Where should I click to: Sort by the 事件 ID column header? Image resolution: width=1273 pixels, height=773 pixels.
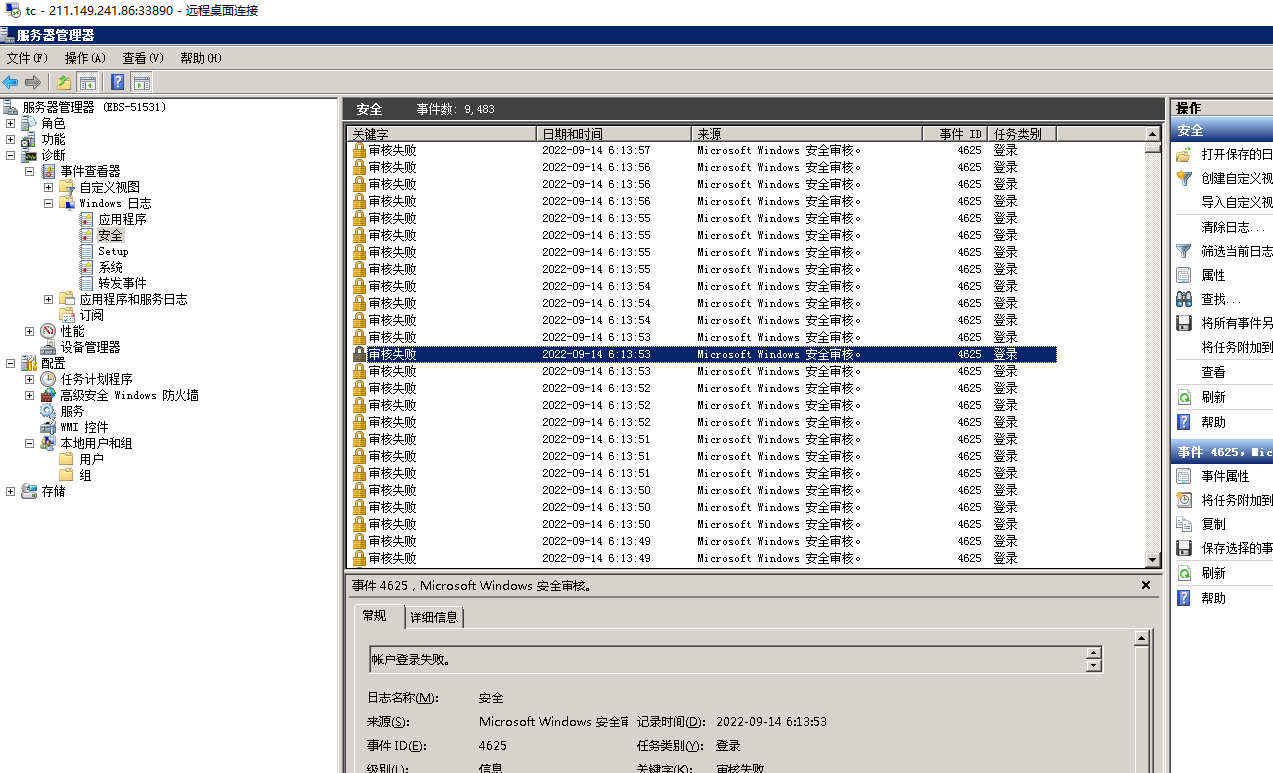[959, 133]
